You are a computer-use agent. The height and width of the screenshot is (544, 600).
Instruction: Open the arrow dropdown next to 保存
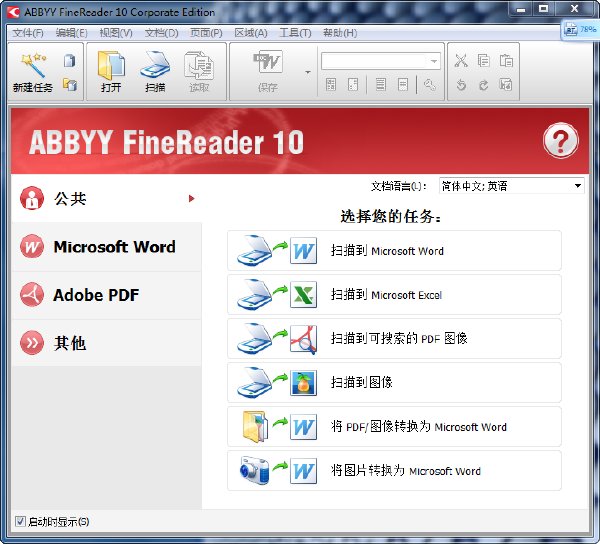tap(308, 72)
